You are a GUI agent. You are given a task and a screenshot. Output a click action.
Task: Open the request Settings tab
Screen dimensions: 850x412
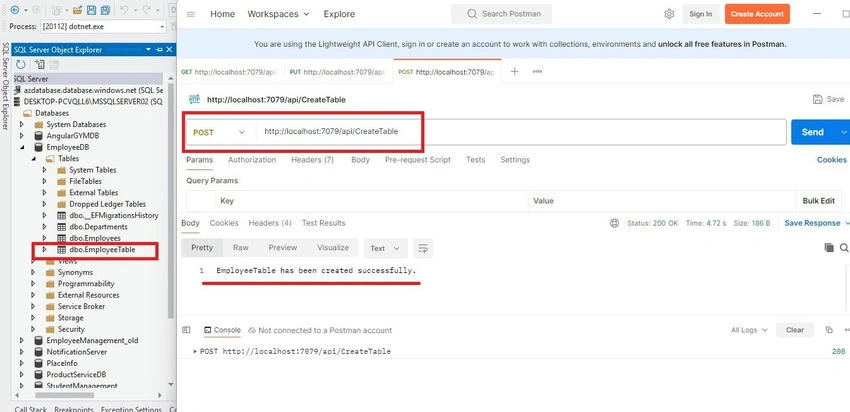click(x=515, y=160)
